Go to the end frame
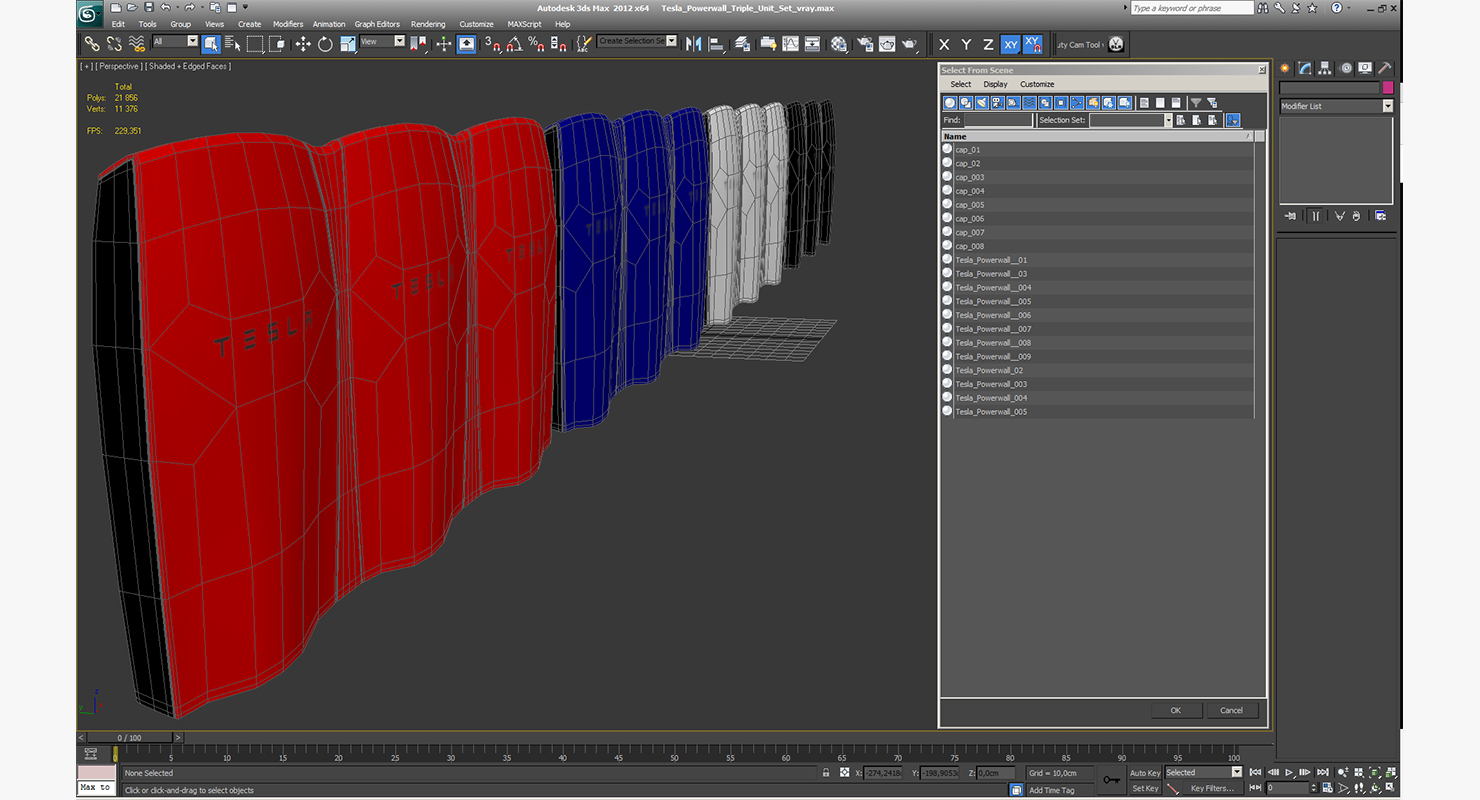This screenshot has width=1480, height=800. coord(1322,772)
